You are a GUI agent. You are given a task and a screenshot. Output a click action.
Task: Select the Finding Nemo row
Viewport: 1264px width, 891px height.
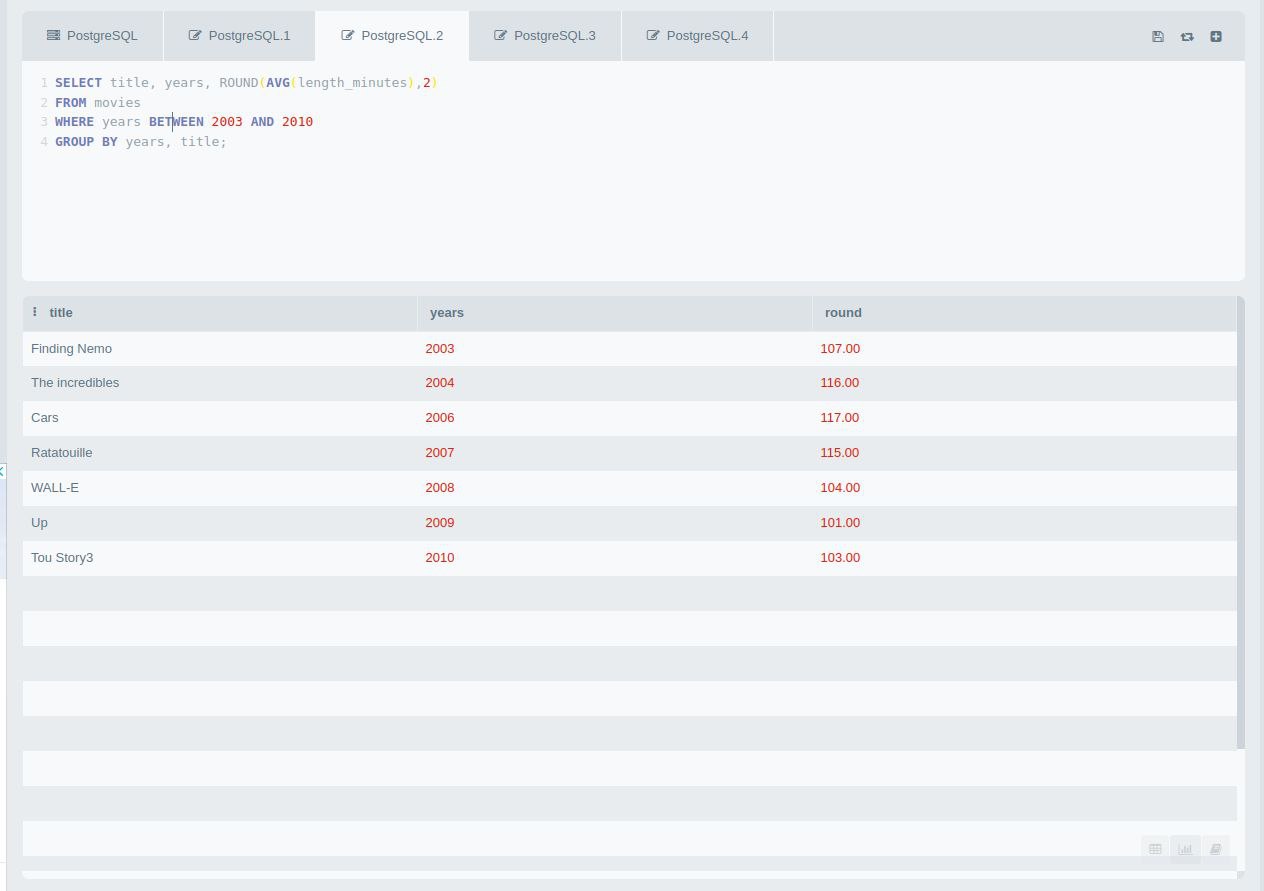pyautogui.click(x=630, y=348)
